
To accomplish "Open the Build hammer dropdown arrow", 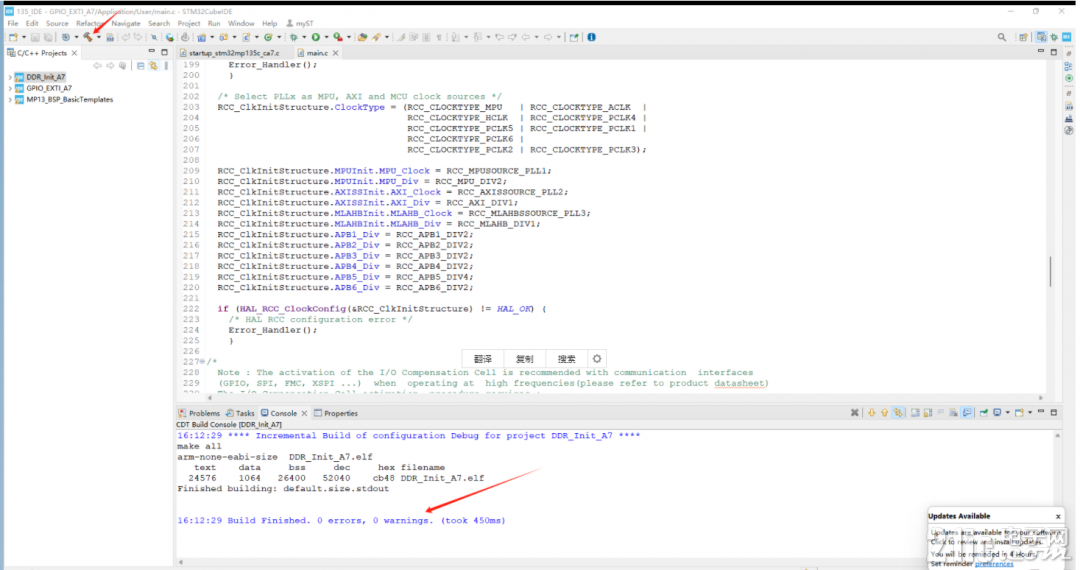I will (x=98, y=37).
